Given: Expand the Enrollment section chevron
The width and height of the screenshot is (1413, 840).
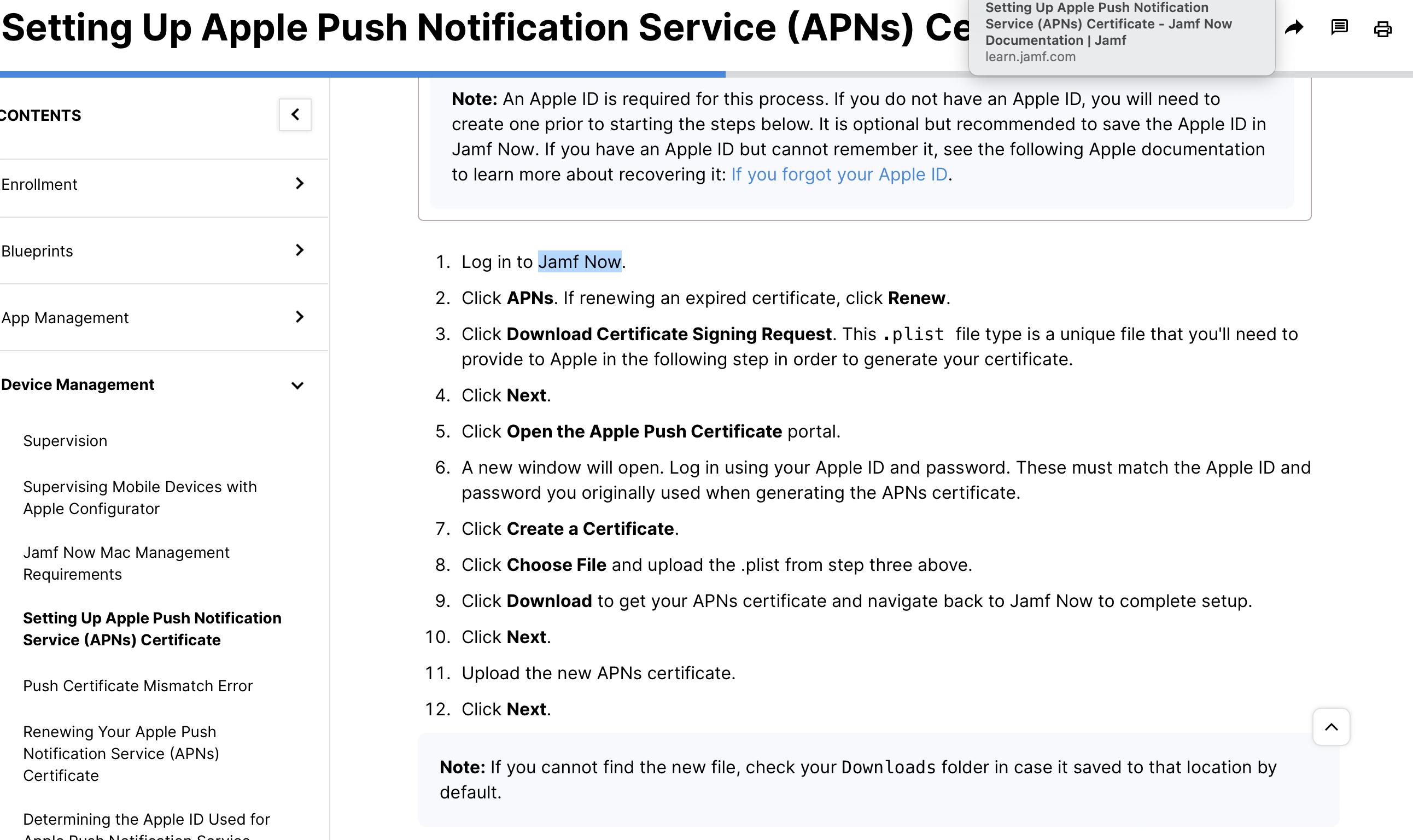Looking at the screenshot, I should pyautogui.click(x=299, y=183).
